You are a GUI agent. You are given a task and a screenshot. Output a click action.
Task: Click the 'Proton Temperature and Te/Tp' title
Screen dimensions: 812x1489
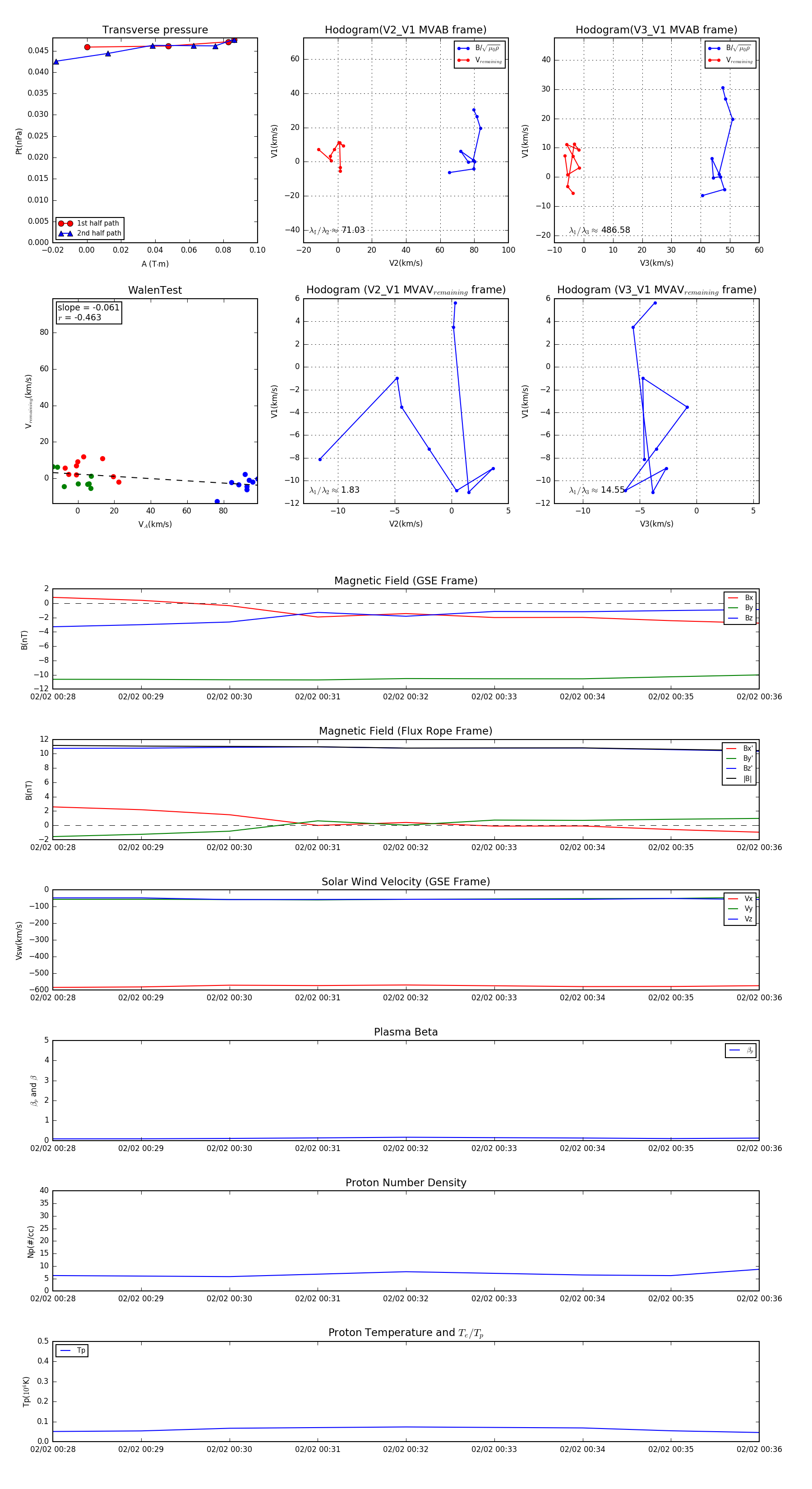click(x=406, y=1333)
